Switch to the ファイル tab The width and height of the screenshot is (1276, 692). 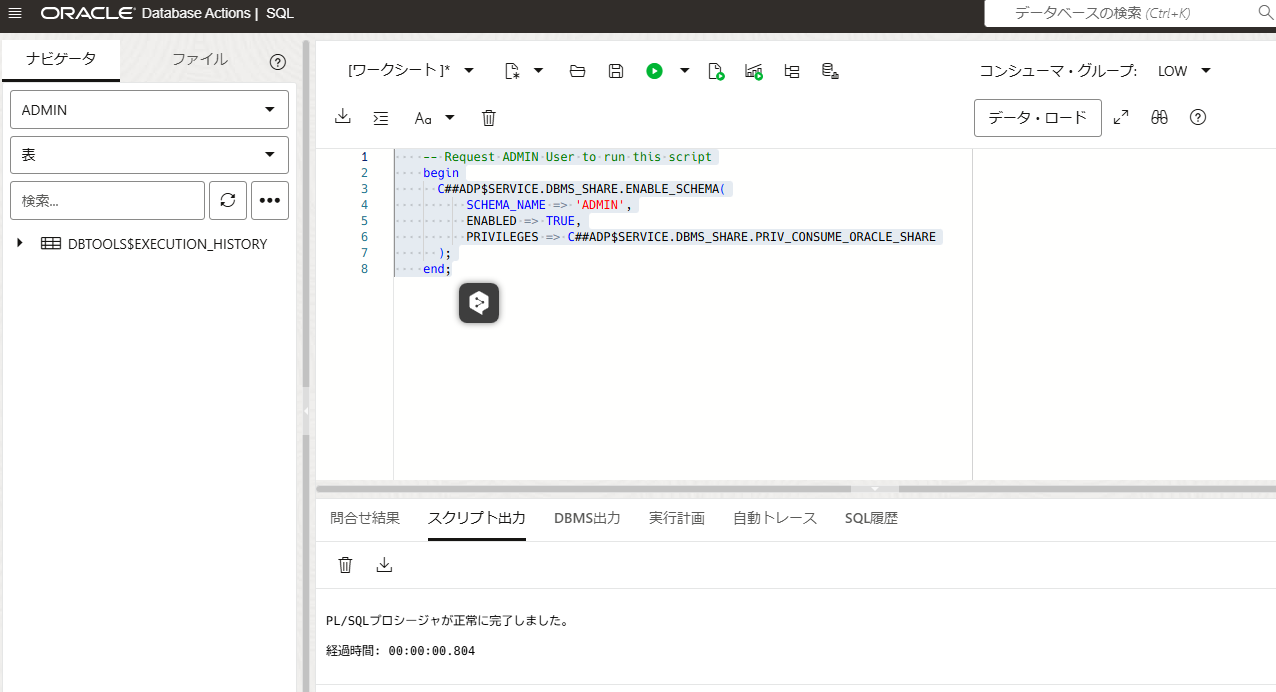pyautogui.click(x=198, y=59)
